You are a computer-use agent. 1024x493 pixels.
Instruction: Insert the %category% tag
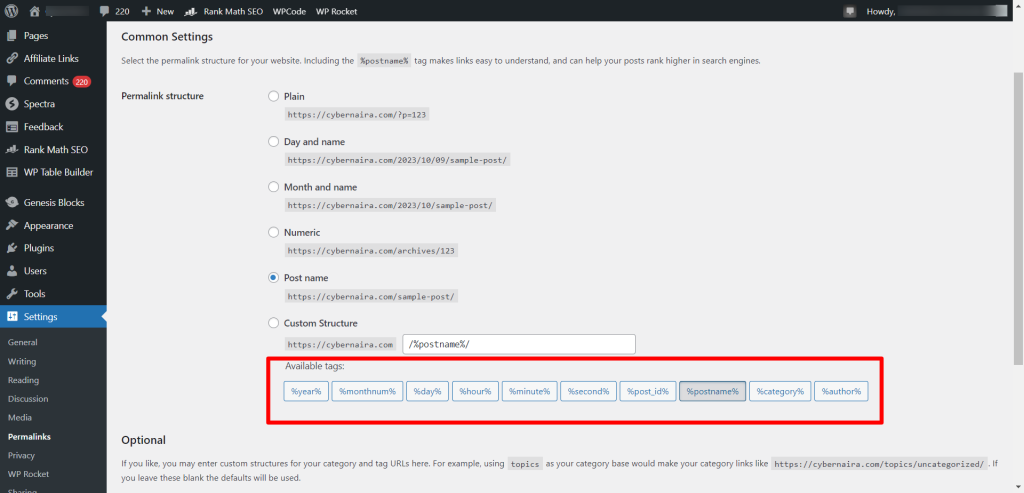[x=779, y=391]
